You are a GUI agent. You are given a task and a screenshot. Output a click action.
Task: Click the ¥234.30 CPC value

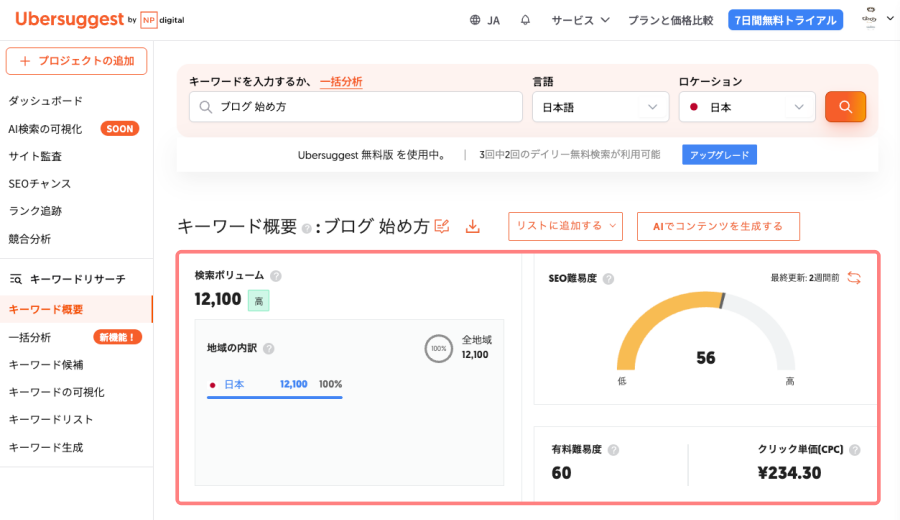(789, 473)
